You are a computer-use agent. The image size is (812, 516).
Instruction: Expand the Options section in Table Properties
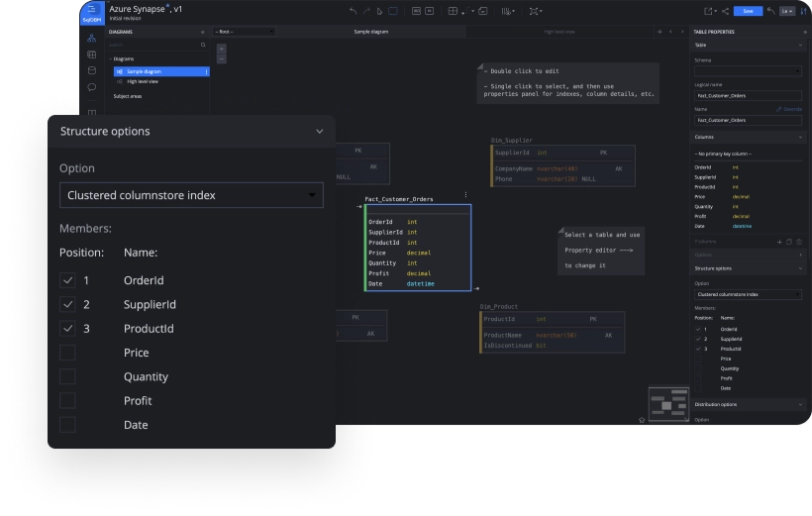pyautogui.click(x=801, y=255)
